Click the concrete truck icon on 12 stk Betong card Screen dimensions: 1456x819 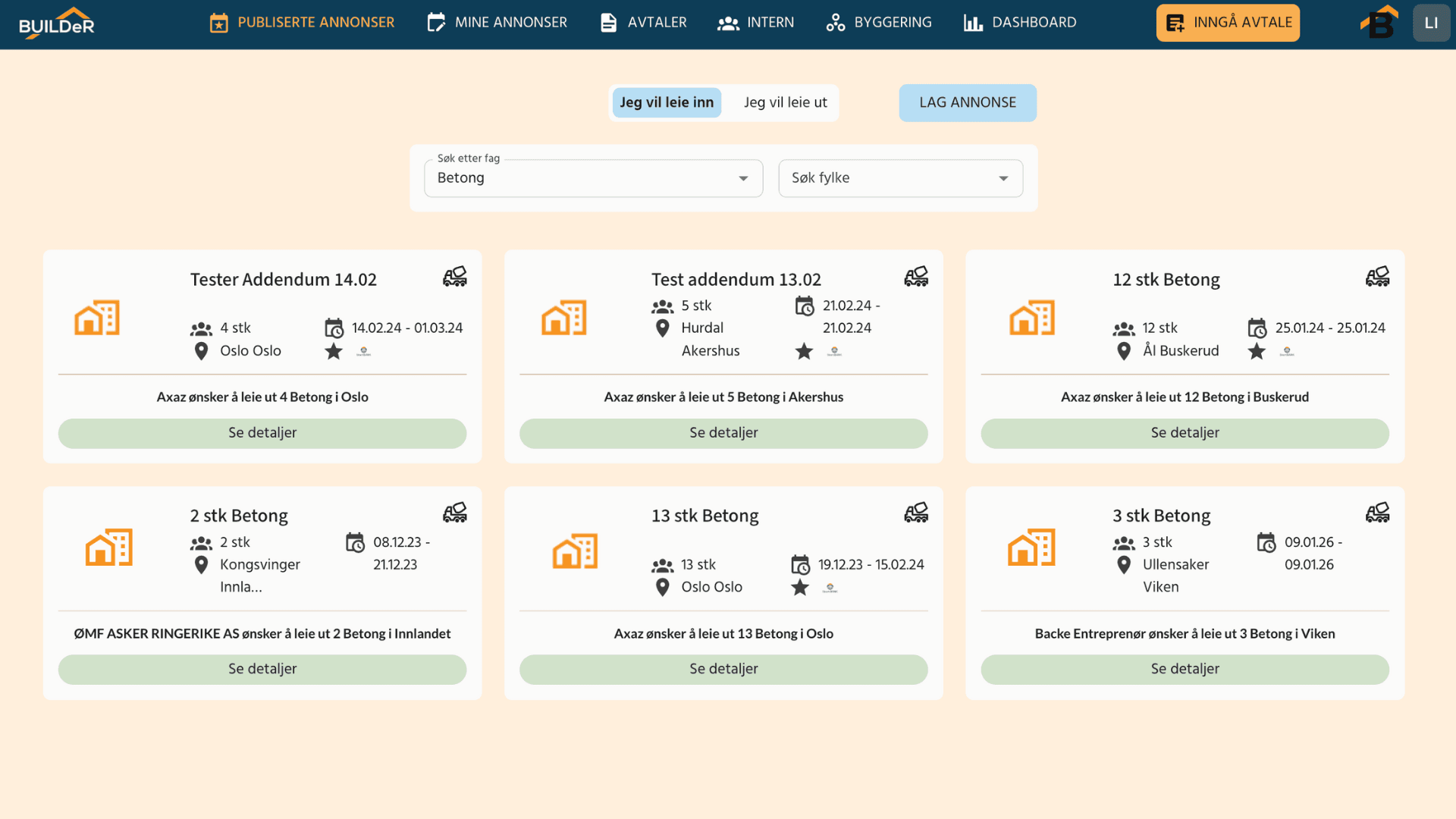tap(1377, 276)
